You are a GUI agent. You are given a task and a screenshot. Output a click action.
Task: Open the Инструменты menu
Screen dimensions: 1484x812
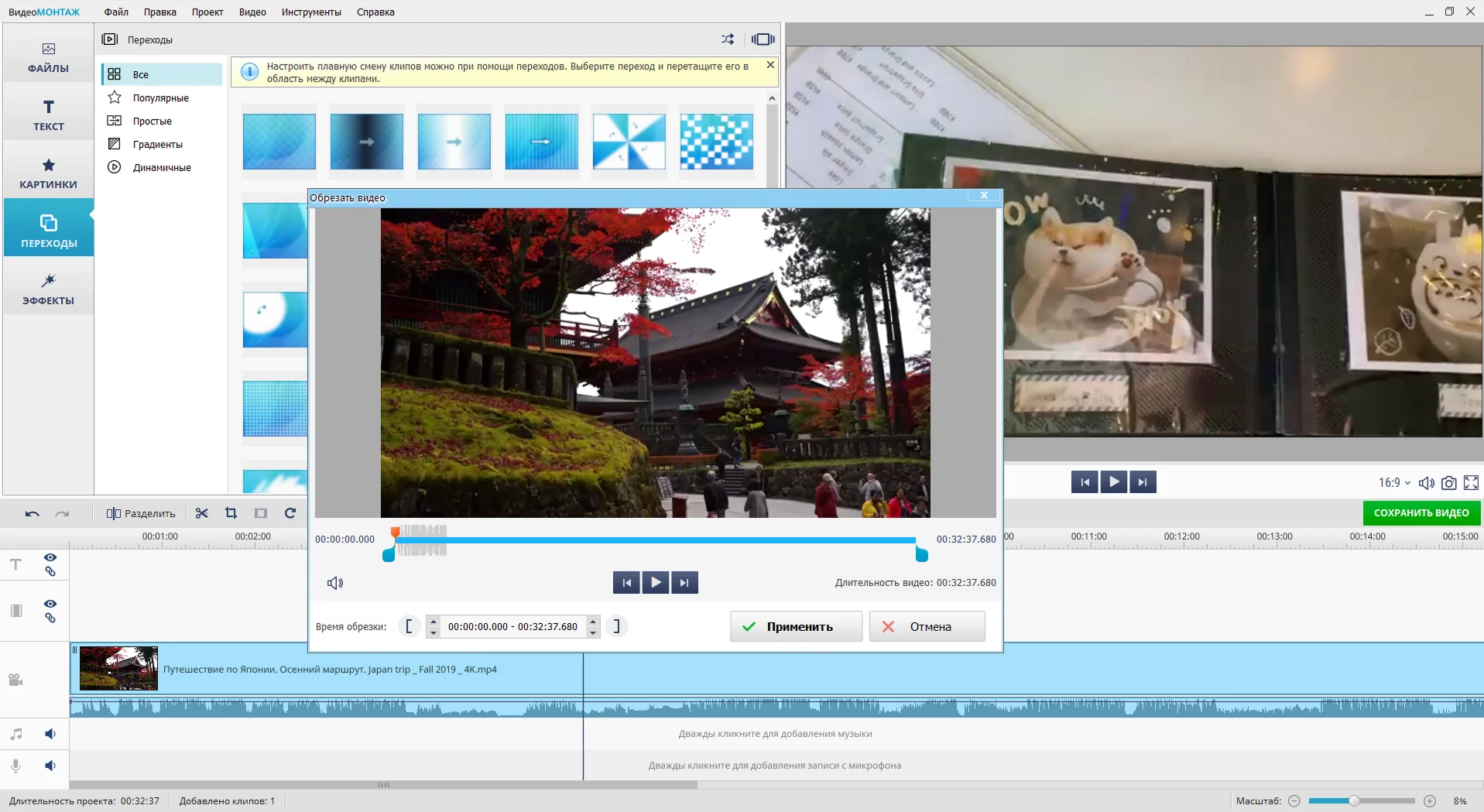(311, 12)
